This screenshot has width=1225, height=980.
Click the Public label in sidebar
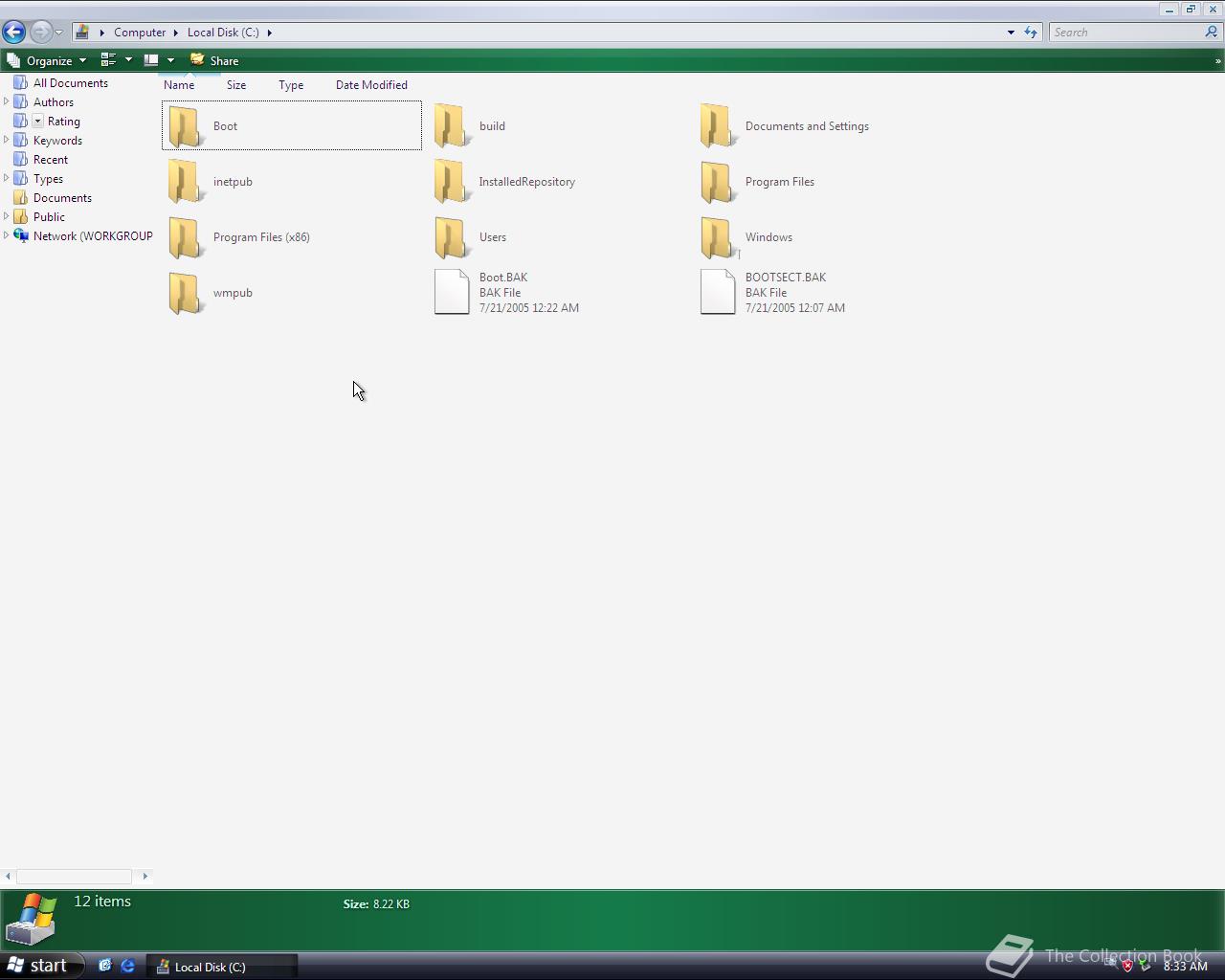point(49,217)
